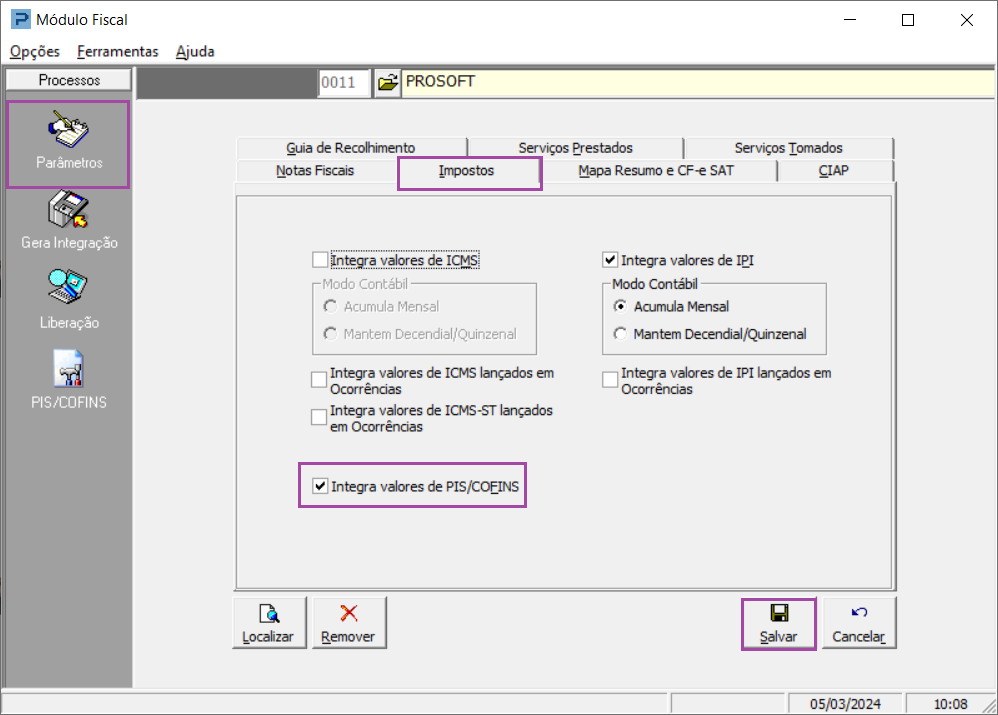Click the Módulo Fiscal app icon in title bar
The image size is (998, 715).
point(20,19)
